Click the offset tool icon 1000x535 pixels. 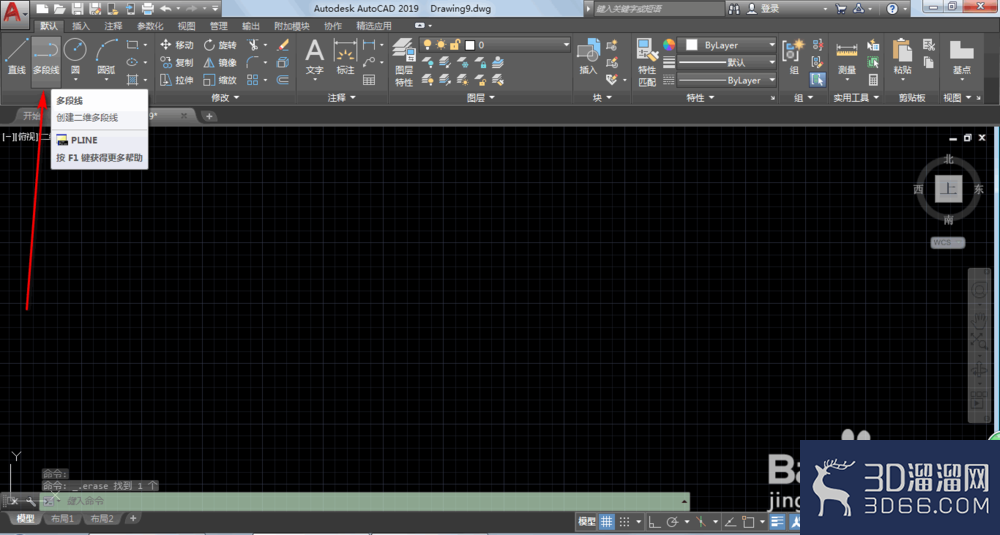(x=283, y=80)
